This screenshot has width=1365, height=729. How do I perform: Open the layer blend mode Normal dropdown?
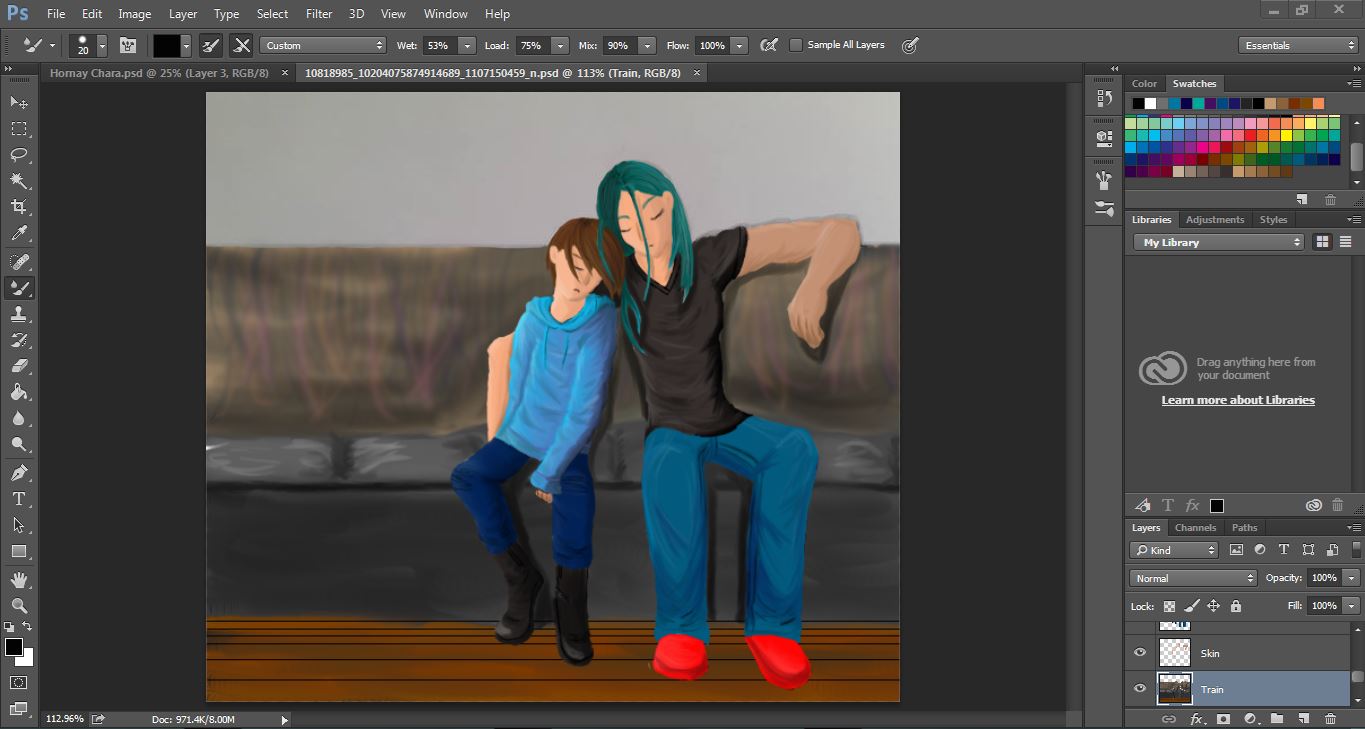tap(1193, 578)
